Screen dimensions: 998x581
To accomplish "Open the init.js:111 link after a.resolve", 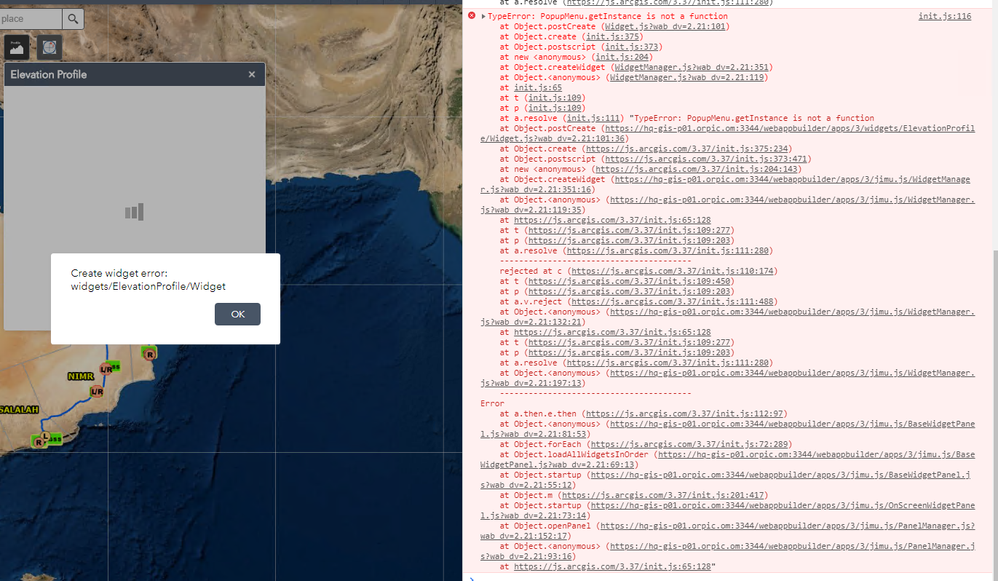I will pos(593,118).
